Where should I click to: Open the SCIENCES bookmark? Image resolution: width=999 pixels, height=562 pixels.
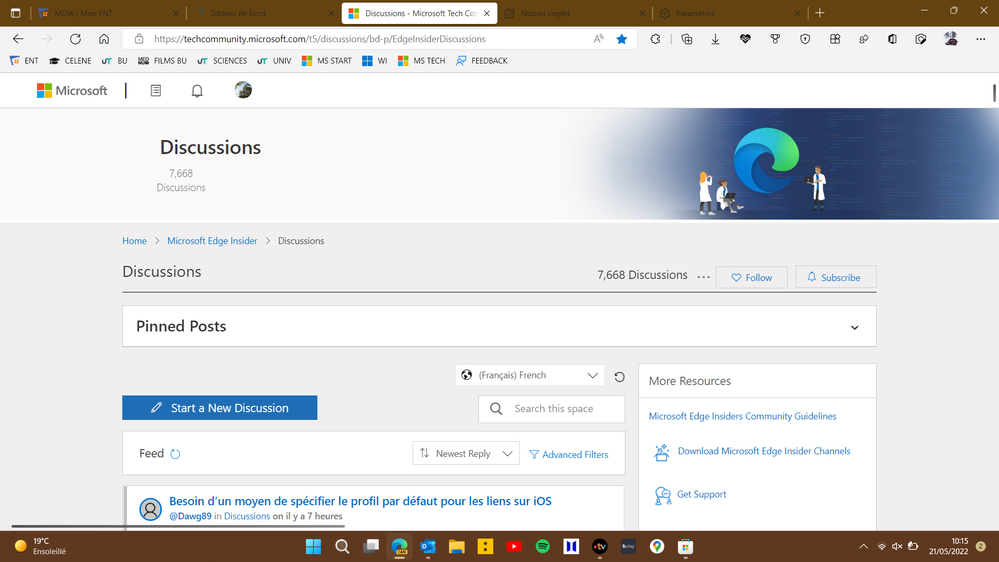(x=222, y=61)
